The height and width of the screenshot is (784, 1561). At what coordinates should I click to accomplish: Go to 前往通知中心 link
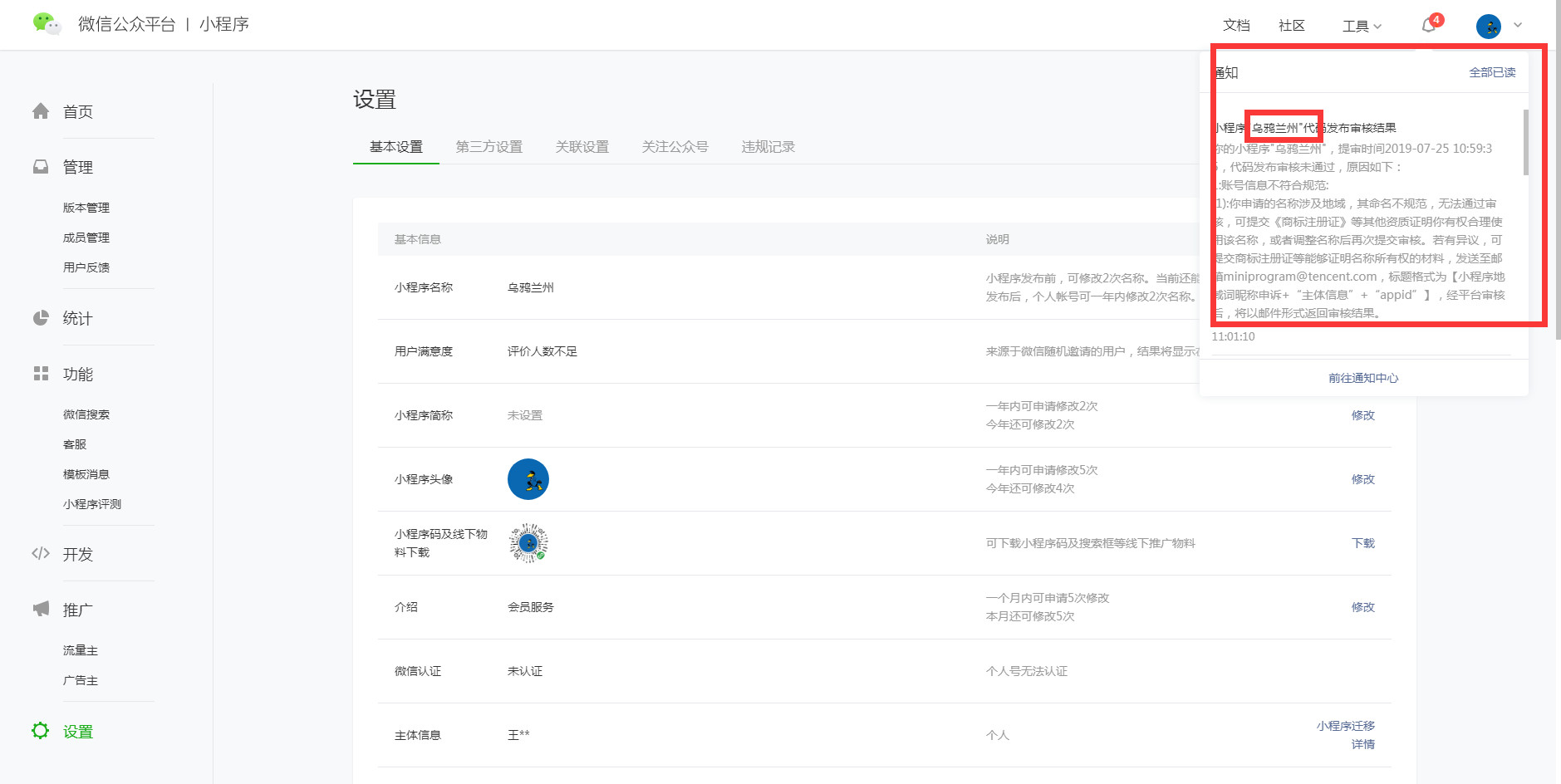point(1363,378)
